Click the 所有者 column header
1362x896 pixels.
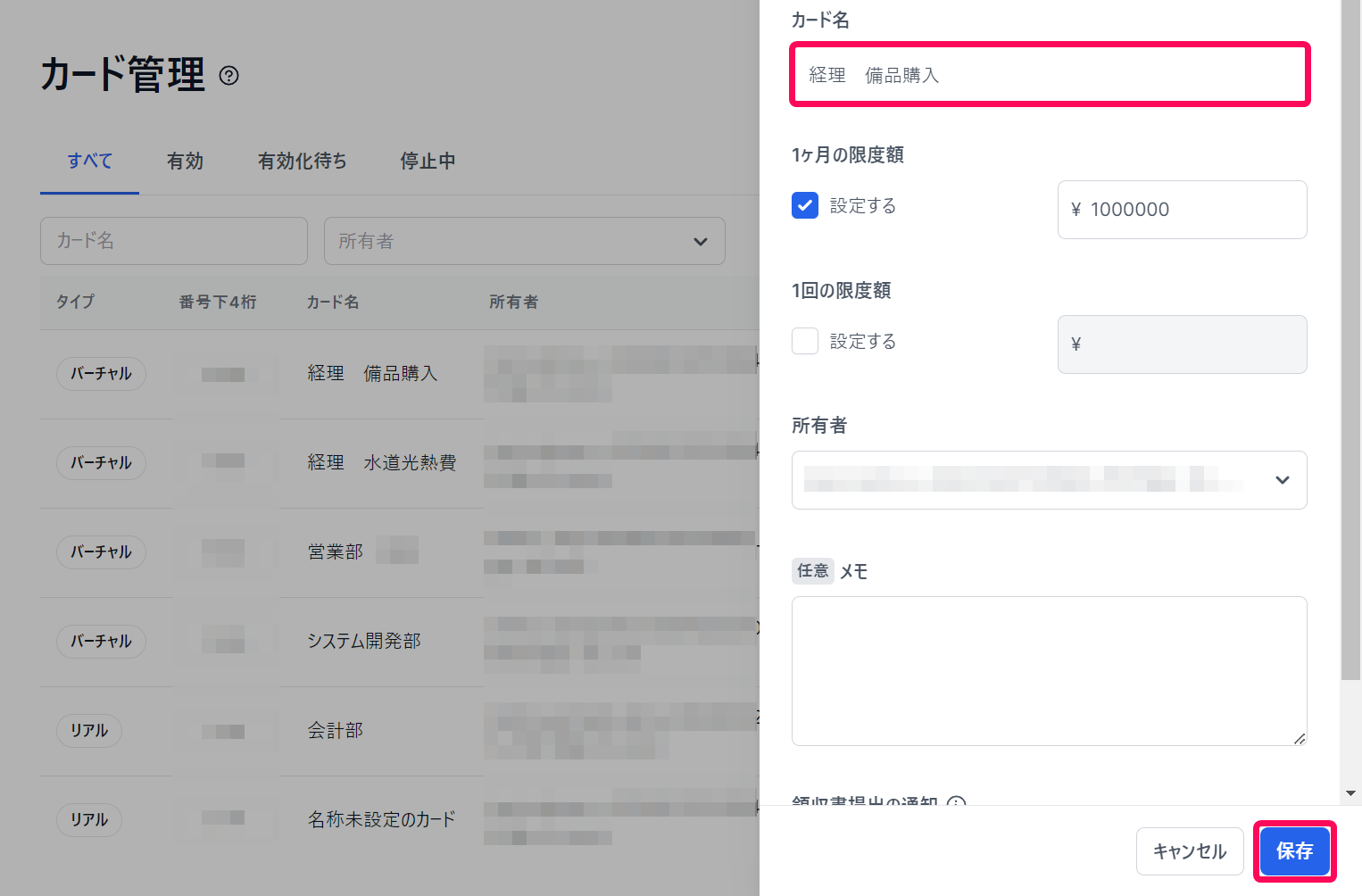514,303
